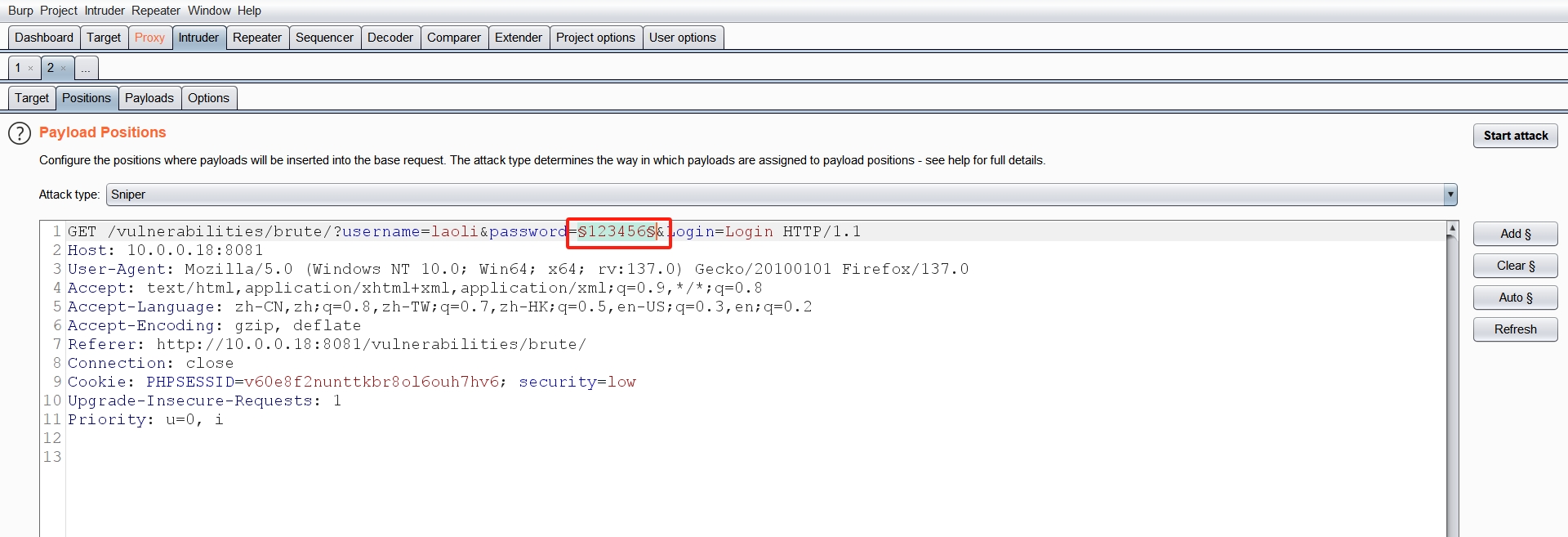
Task: Open the Options sub-tab
Action: (208, 98)
